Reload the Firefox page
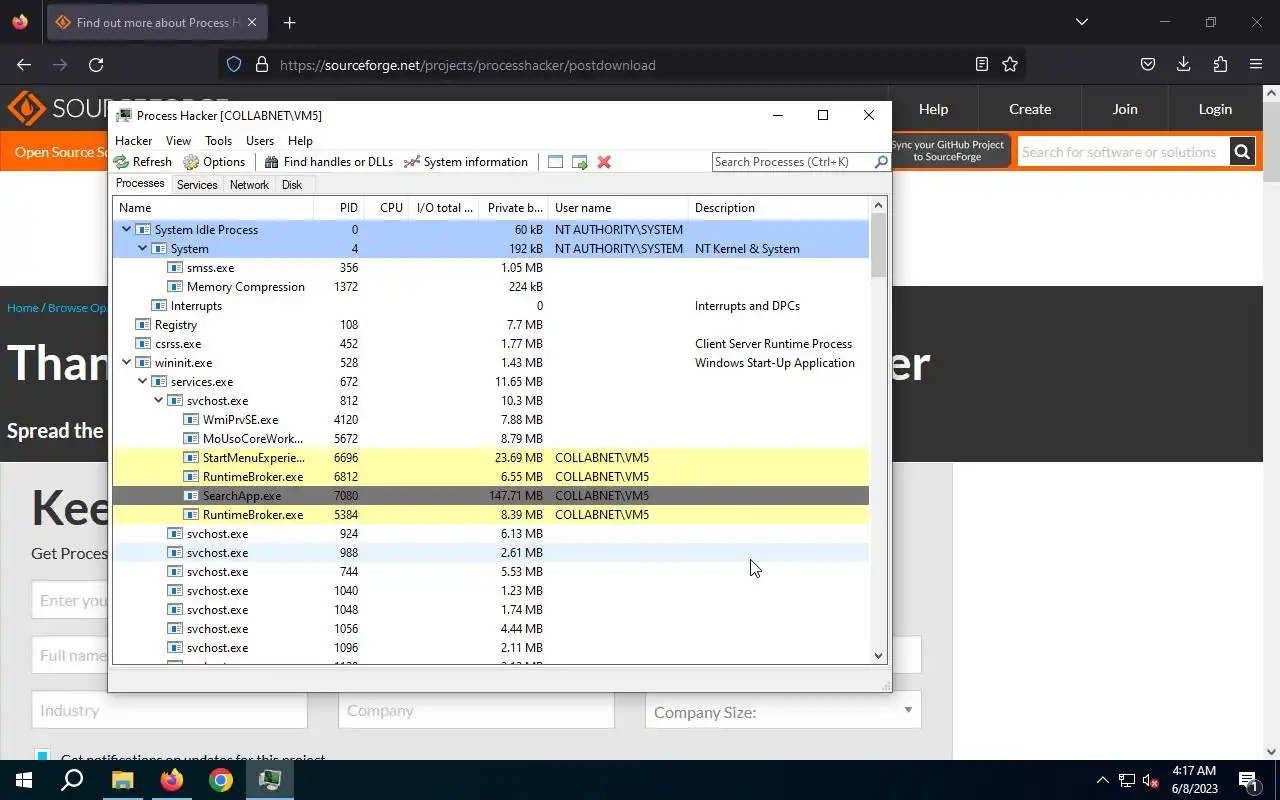This screenshot has width=1280, height=800. (96, 65)
